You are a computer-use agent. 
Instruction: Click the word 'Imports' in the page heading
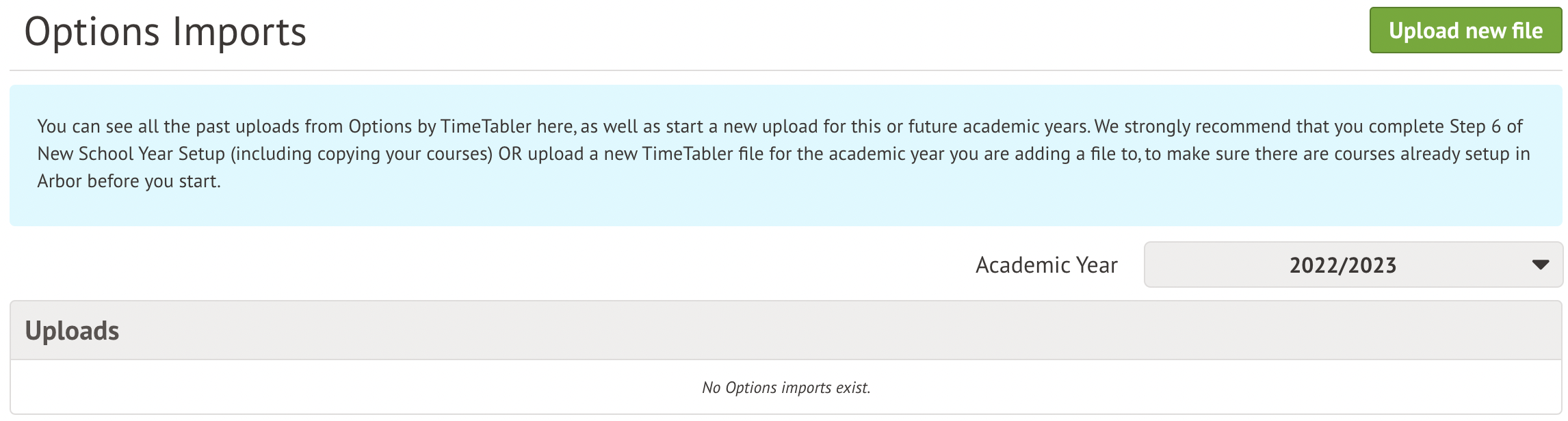coord(239,32)
